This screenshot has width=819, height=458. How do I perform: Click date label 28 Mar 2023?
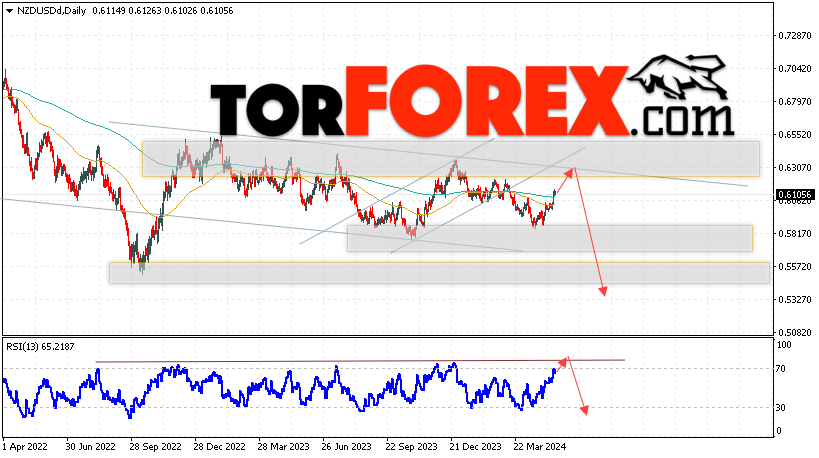pos(283,447)
